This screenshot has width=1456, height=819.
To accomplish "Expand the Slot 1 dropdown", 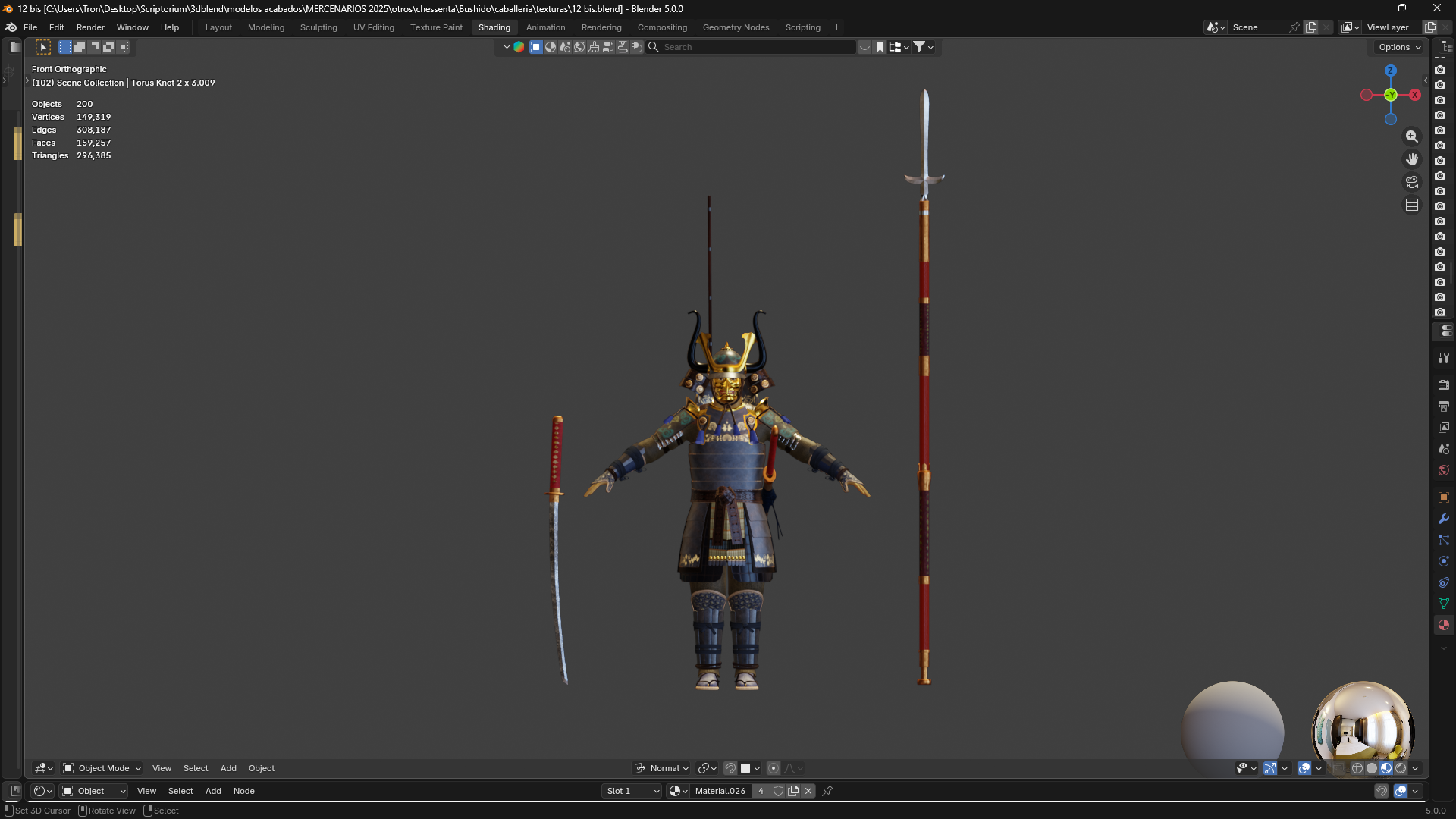I will click(x=632, y=791).
